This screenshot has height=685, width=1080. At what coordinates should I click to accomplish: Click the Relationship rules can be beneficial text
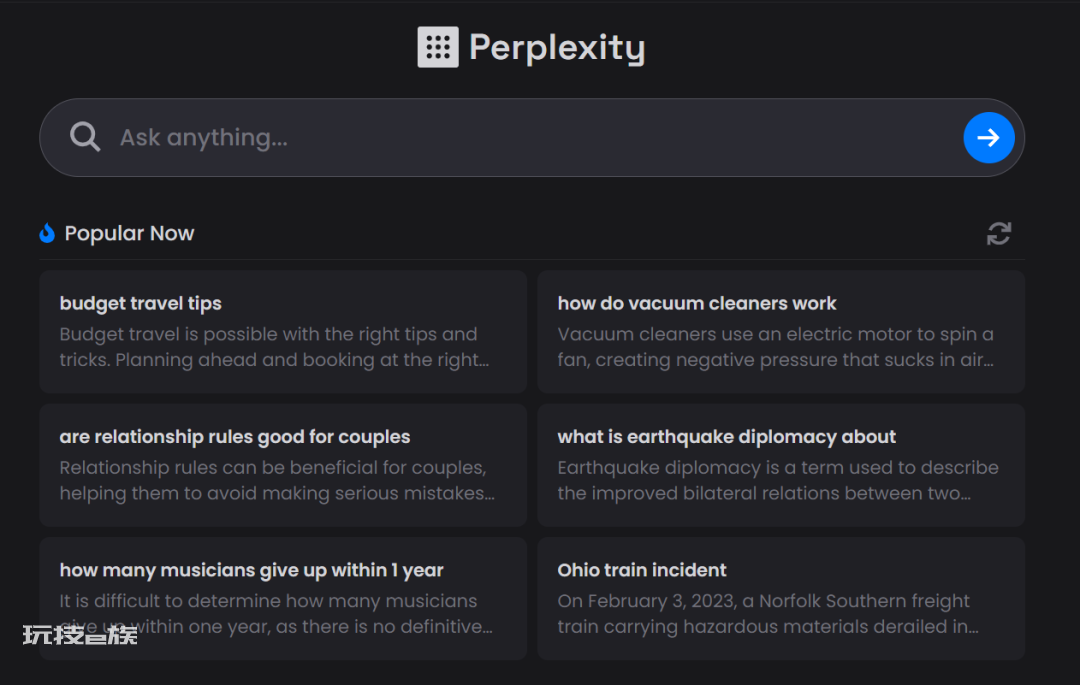277,481
